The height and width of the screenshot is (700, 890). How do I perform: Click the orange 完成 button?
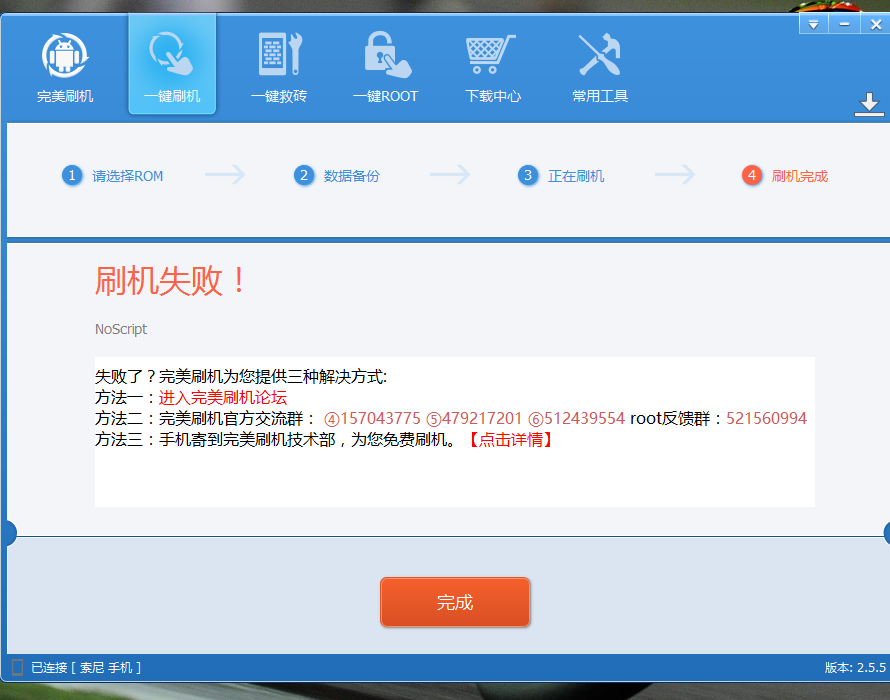tap(455, 602)
